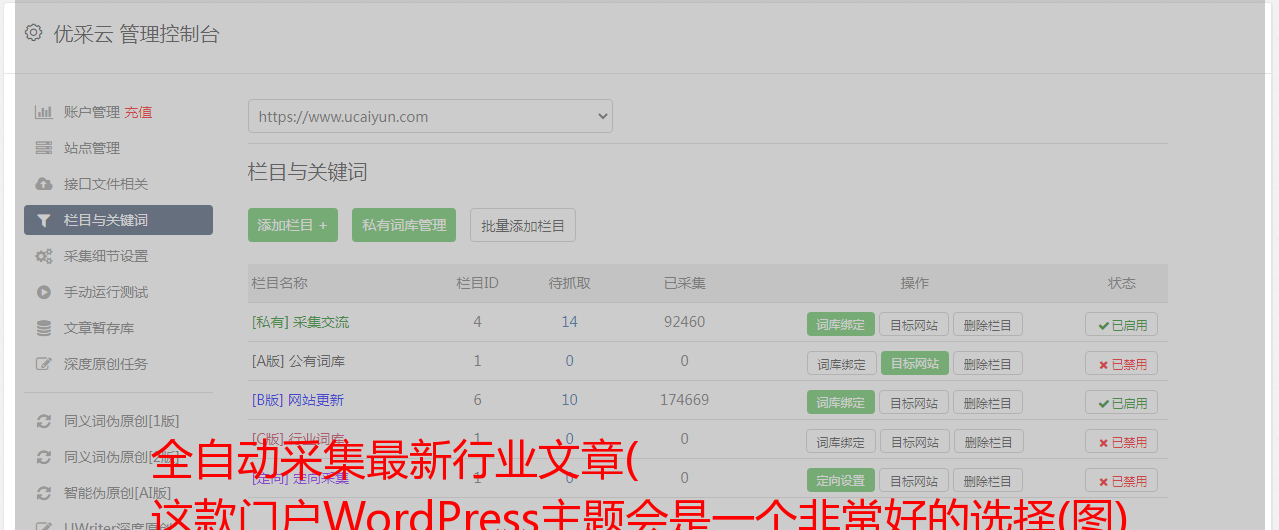This screenshot has width=1279, height=530.
Task: Click the 已采集 column header
Action: [x=684, y=283]
